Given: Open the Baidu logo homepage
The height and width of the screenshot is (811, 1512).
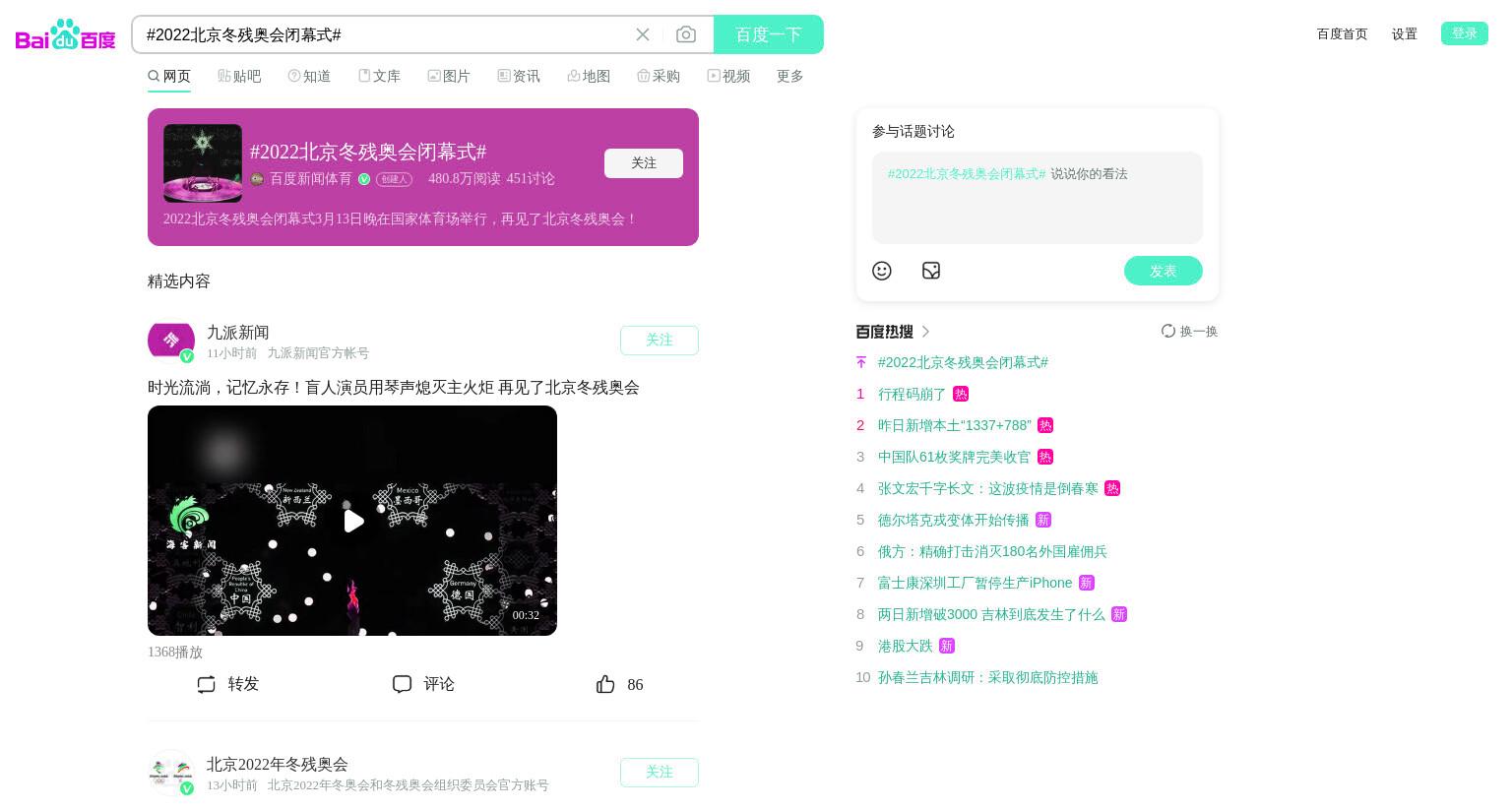Looking at the screenshot, I should [65, 34].
